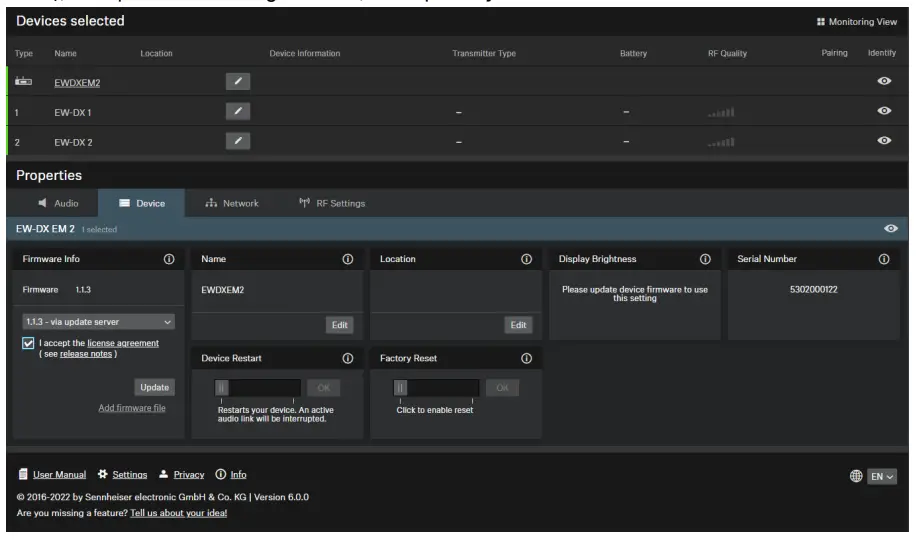The image size is (922, 541).
Task: Open the Info link in footer
Action: tap(238, 475)
